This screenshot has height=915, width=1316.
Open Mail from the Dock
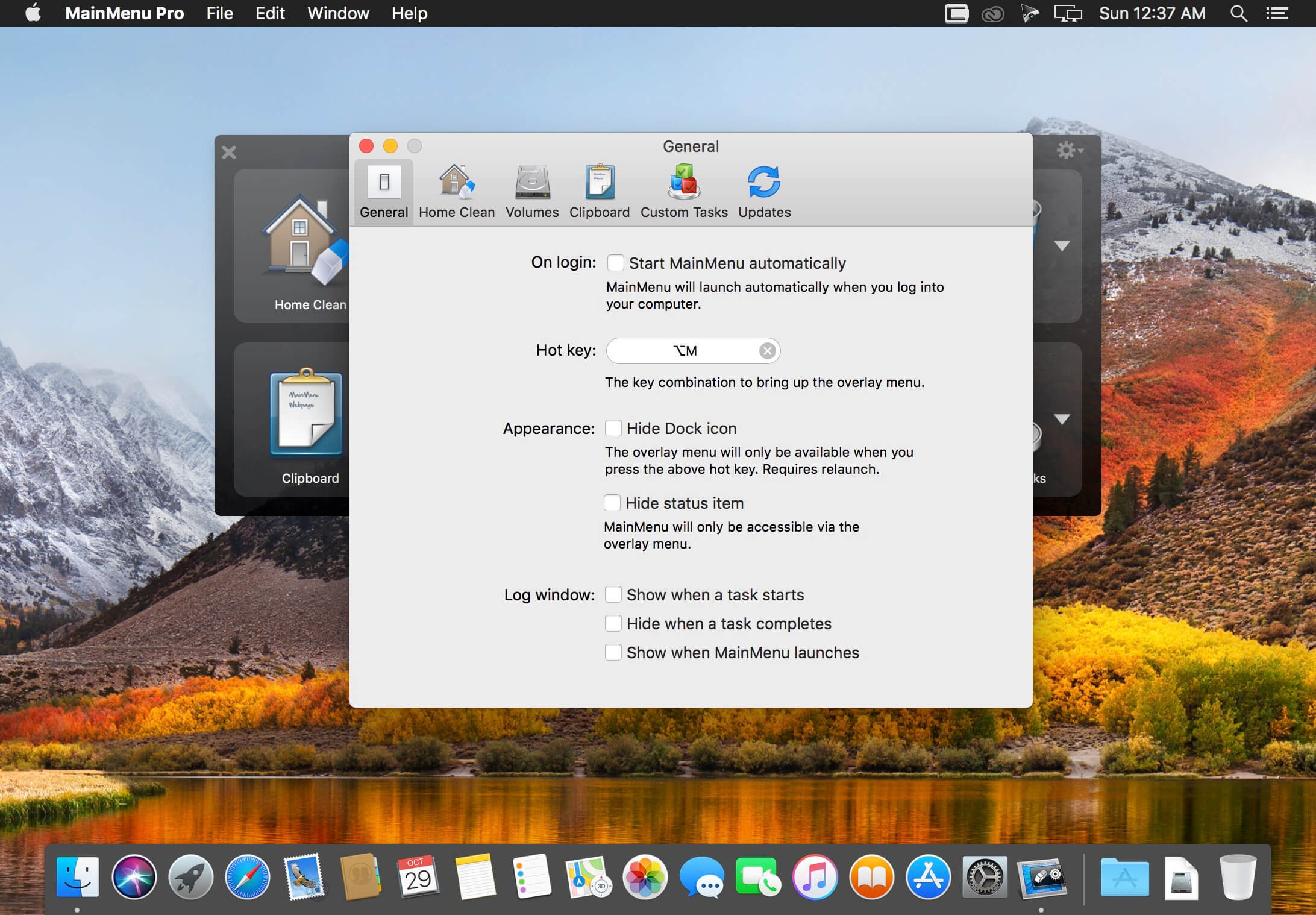coord(304,876)
